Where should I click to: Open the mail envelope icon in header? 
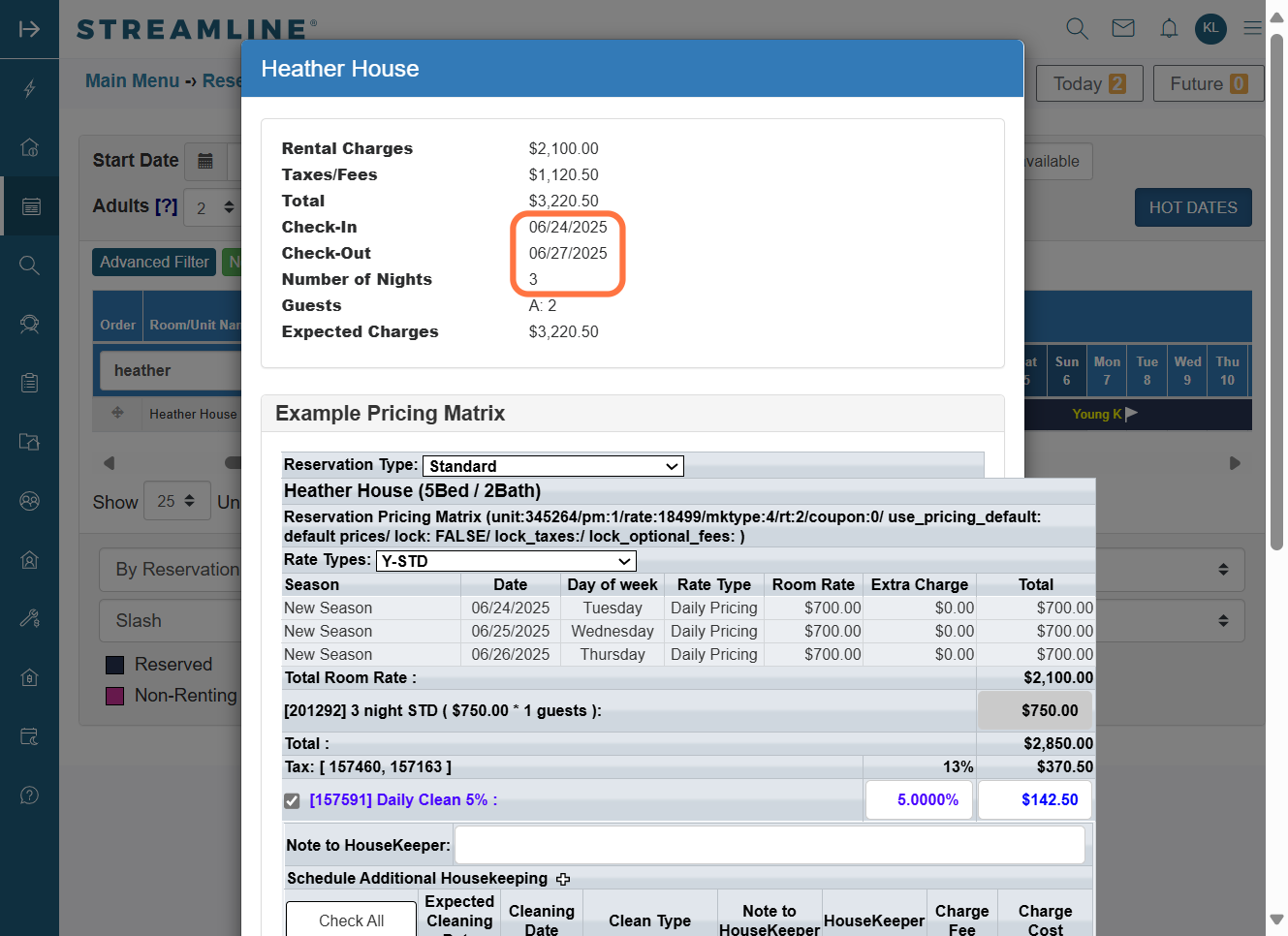pyautogui.click(x=1123, y=28)
